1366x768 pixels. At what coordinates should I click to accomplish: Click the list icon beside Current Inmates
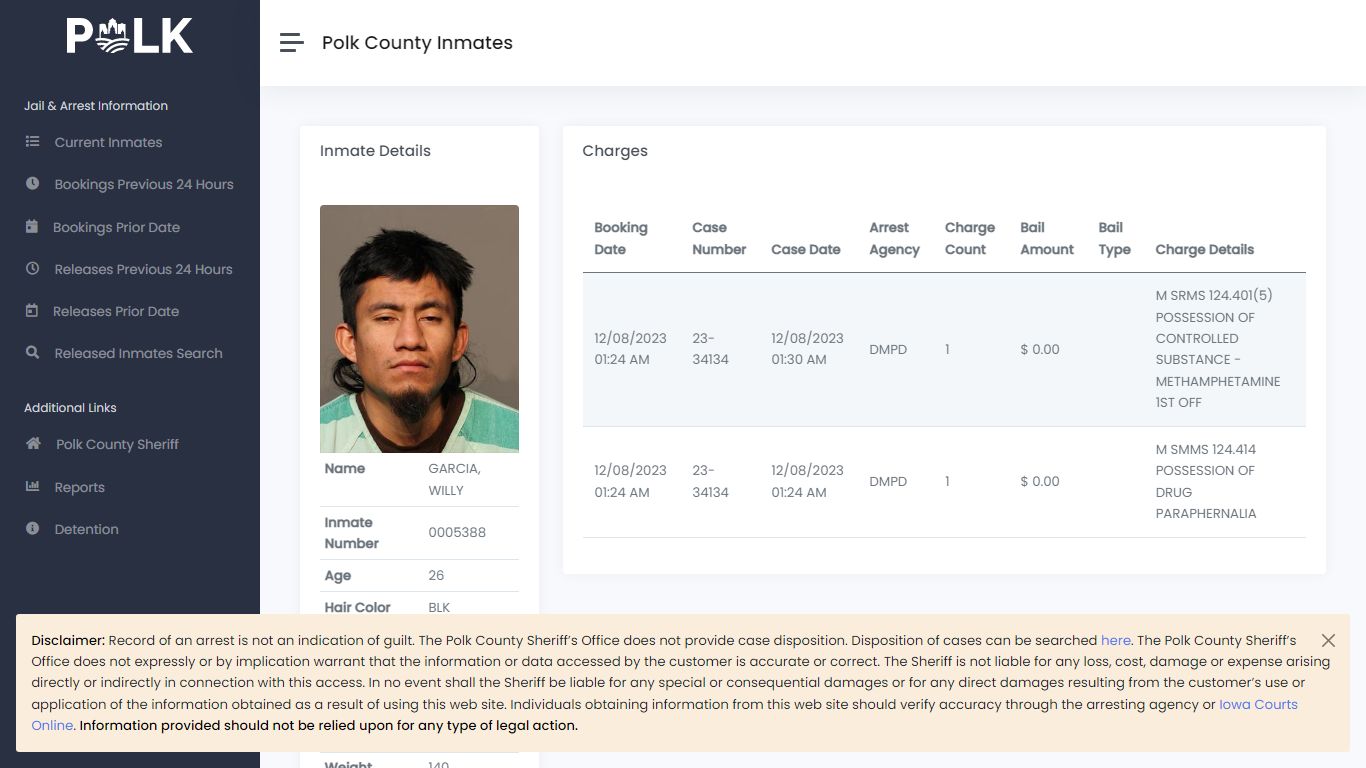click(x=32, y=142)
